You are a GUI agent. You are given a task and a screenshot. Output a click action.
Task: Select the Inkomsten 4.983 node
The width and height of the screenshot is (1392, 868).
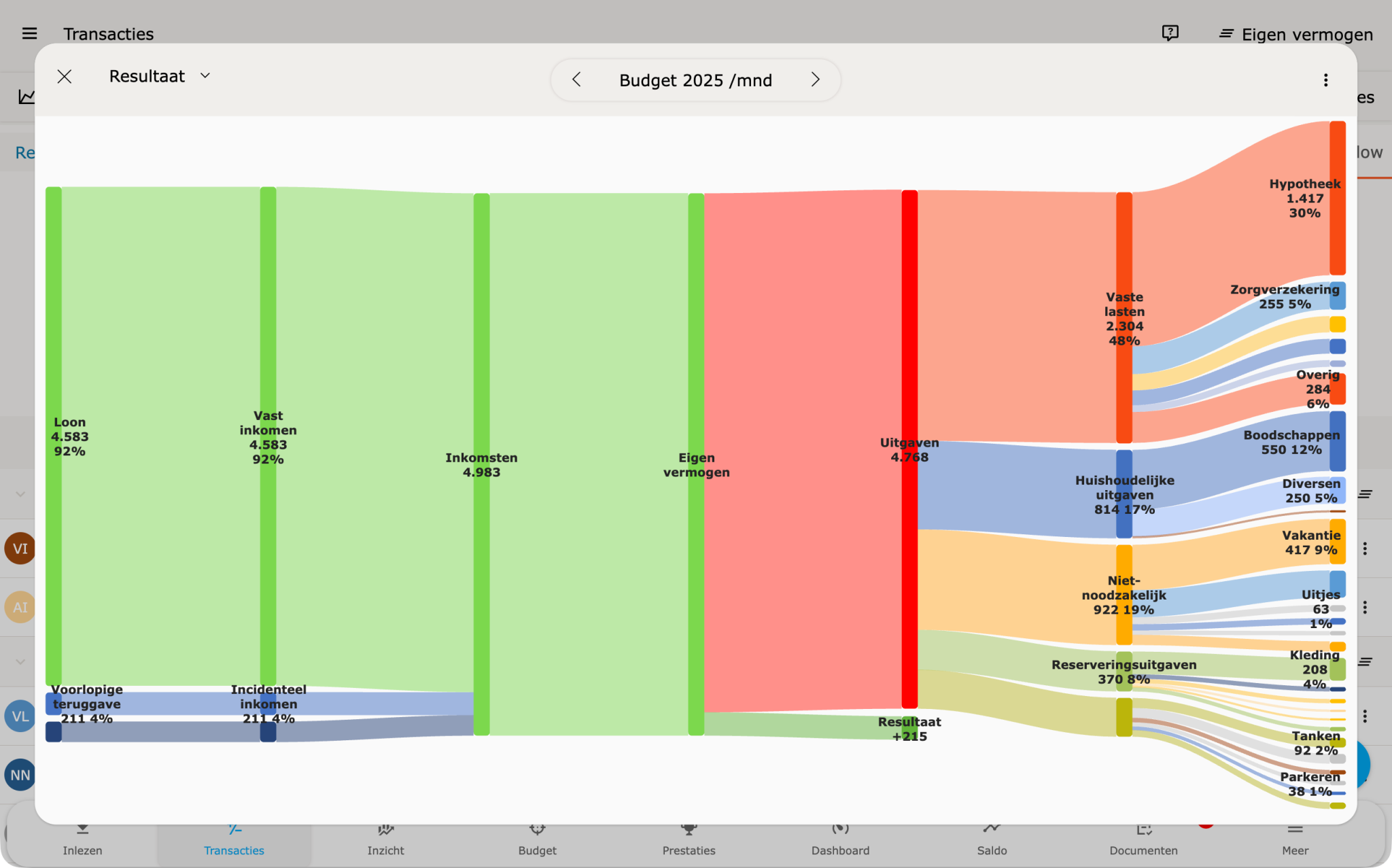(481, 464)
